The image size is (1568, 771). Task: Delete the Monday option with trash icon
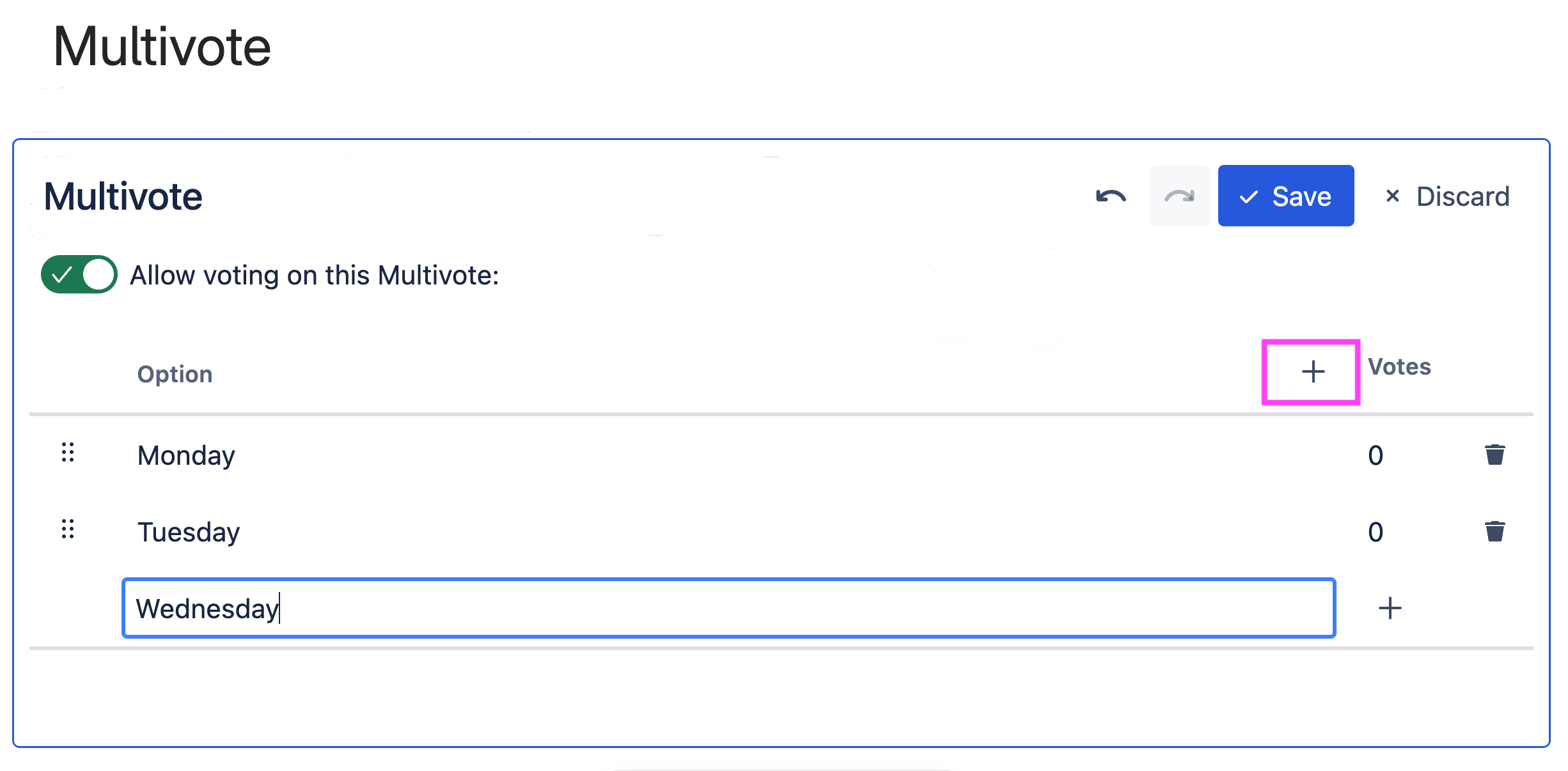point(1494,455)
